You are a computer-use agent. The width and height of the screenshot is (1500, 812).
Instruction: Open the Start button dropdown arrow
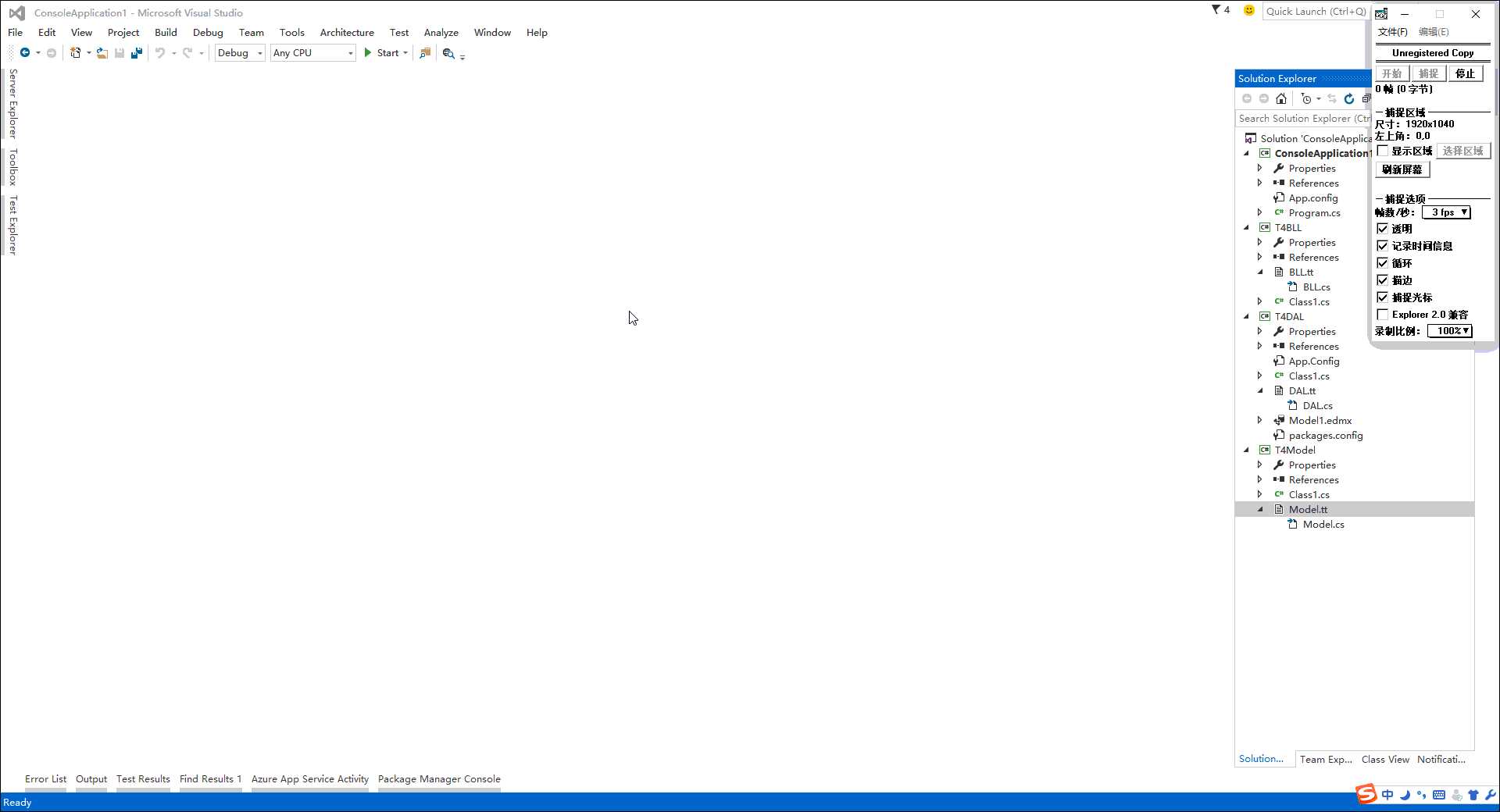[x=405, y=53]
